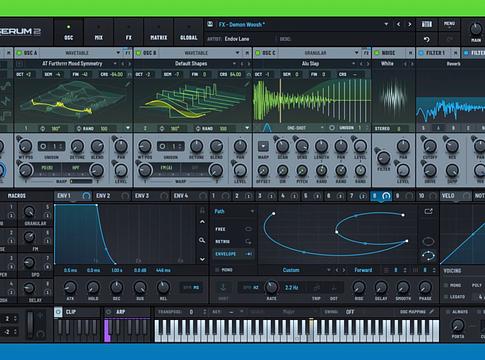The height and width of the screenshot is (360, 485).
Task: Click the OSC MAPPING pencil icon
Action: pos(432,312)
